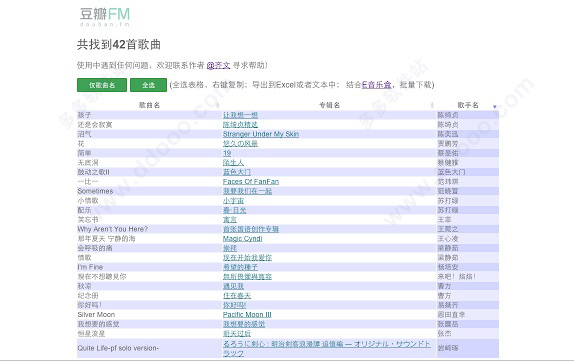Open album link 现在开始我爱你
Image resolution: width=574 pixels, height=361 pixels.
click(247, 258)
